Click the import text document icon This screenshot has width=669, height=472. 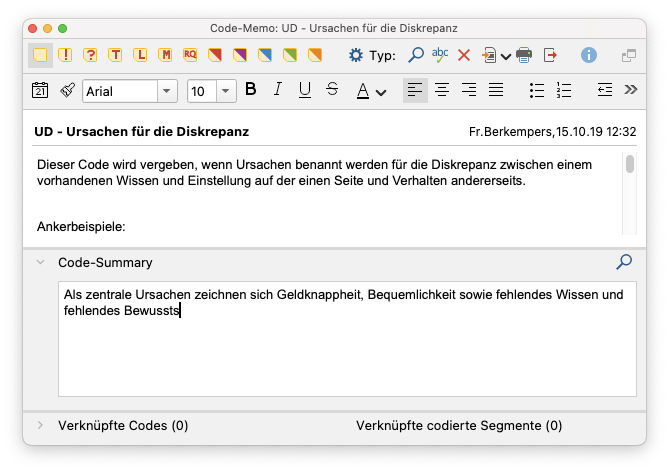[x=489, y=55]
